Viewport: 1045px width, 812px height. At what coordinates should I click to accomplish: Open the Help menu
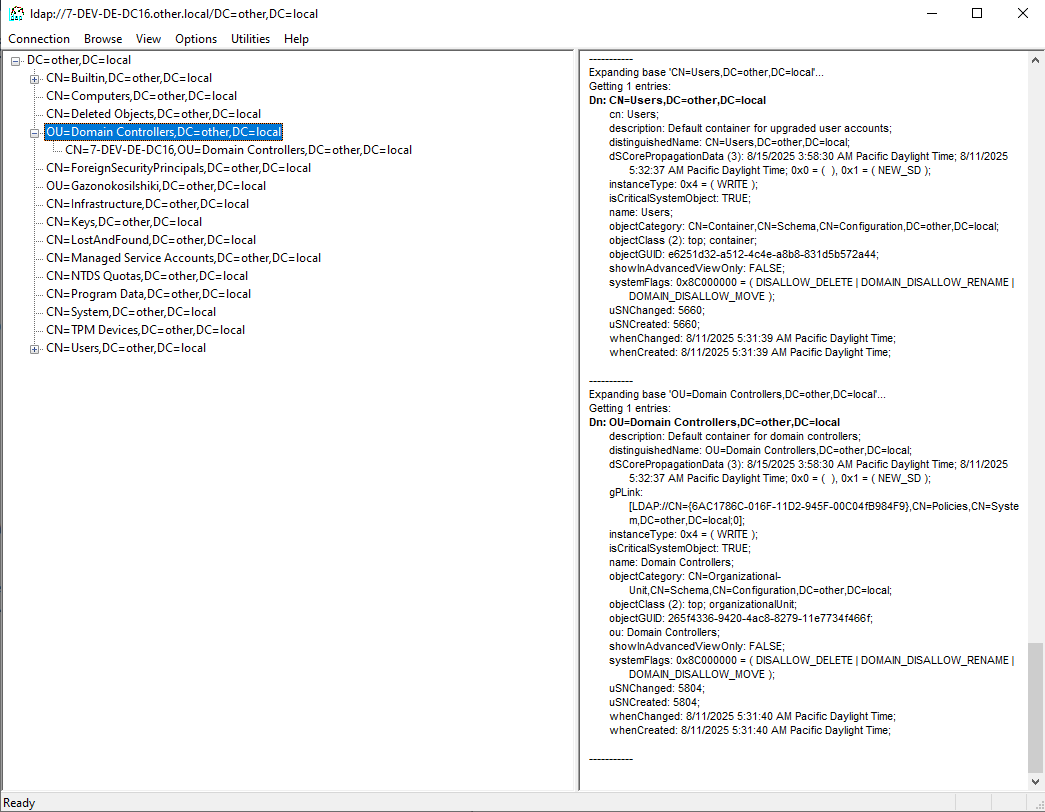pos(296,39)
